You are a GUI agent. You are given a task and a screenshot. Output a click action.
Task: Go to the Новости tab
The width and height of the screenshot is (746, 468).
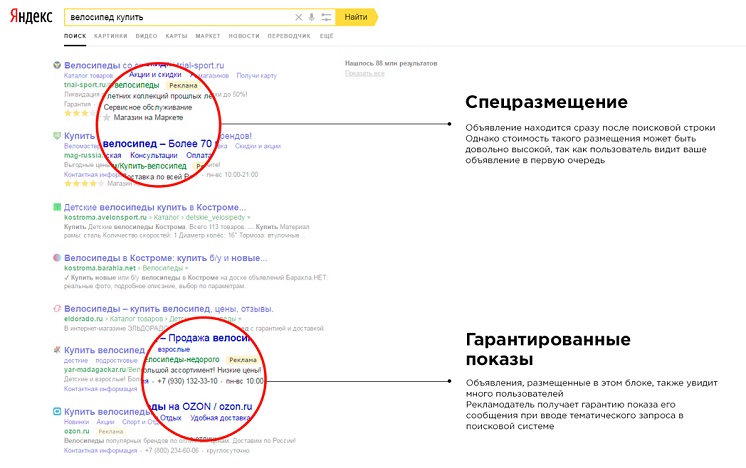point(244,36)
